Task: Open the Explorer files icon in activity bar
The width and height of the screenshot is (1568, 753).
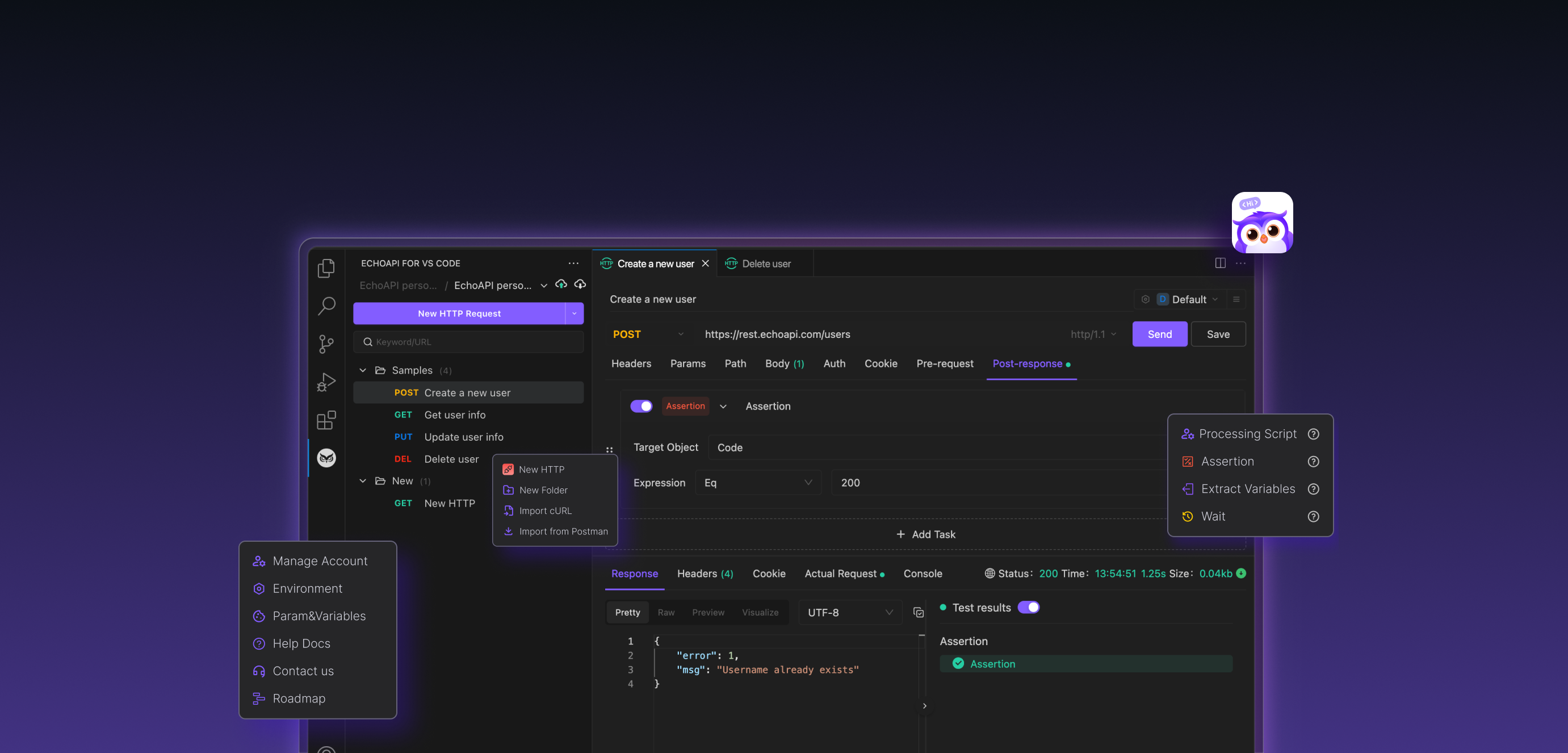Action: point(326,268)
